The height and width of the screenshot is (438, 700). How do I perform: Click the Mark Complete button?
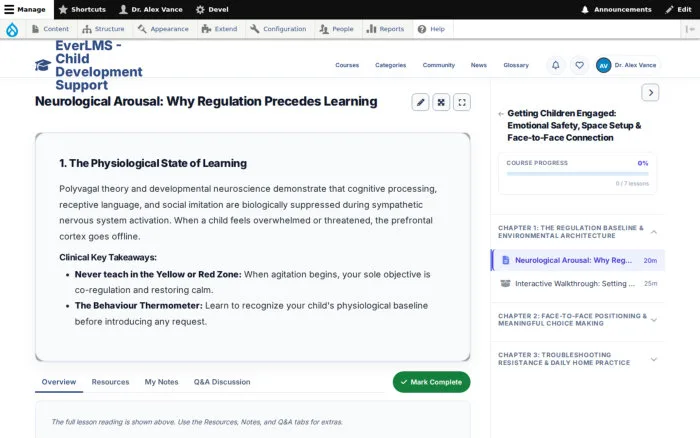pyautogui.click(x=431, y=382)
